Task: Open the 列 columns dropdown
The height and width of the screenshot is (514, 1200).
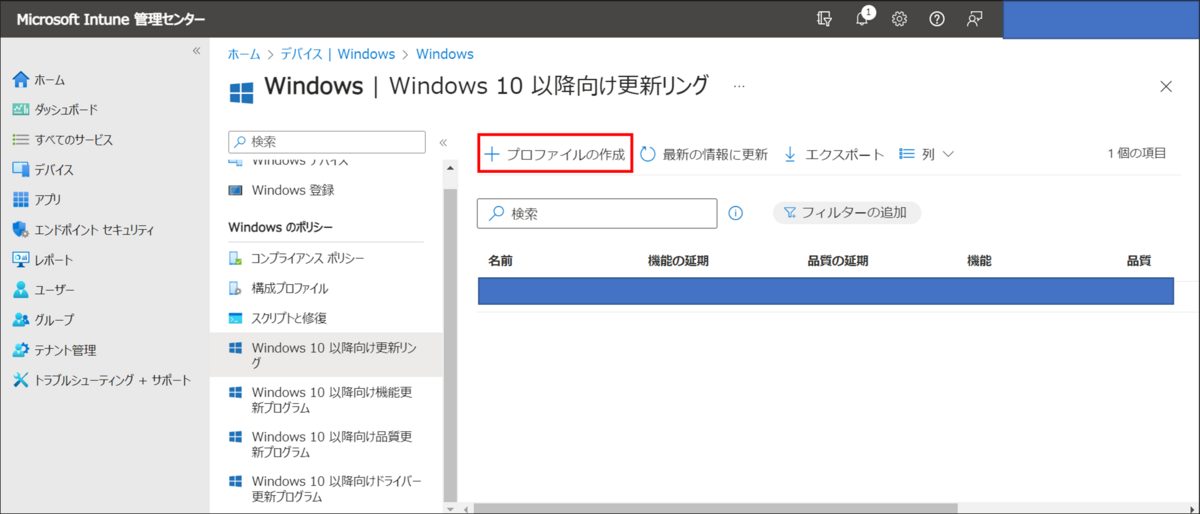Action: click(x=927, y=154)
